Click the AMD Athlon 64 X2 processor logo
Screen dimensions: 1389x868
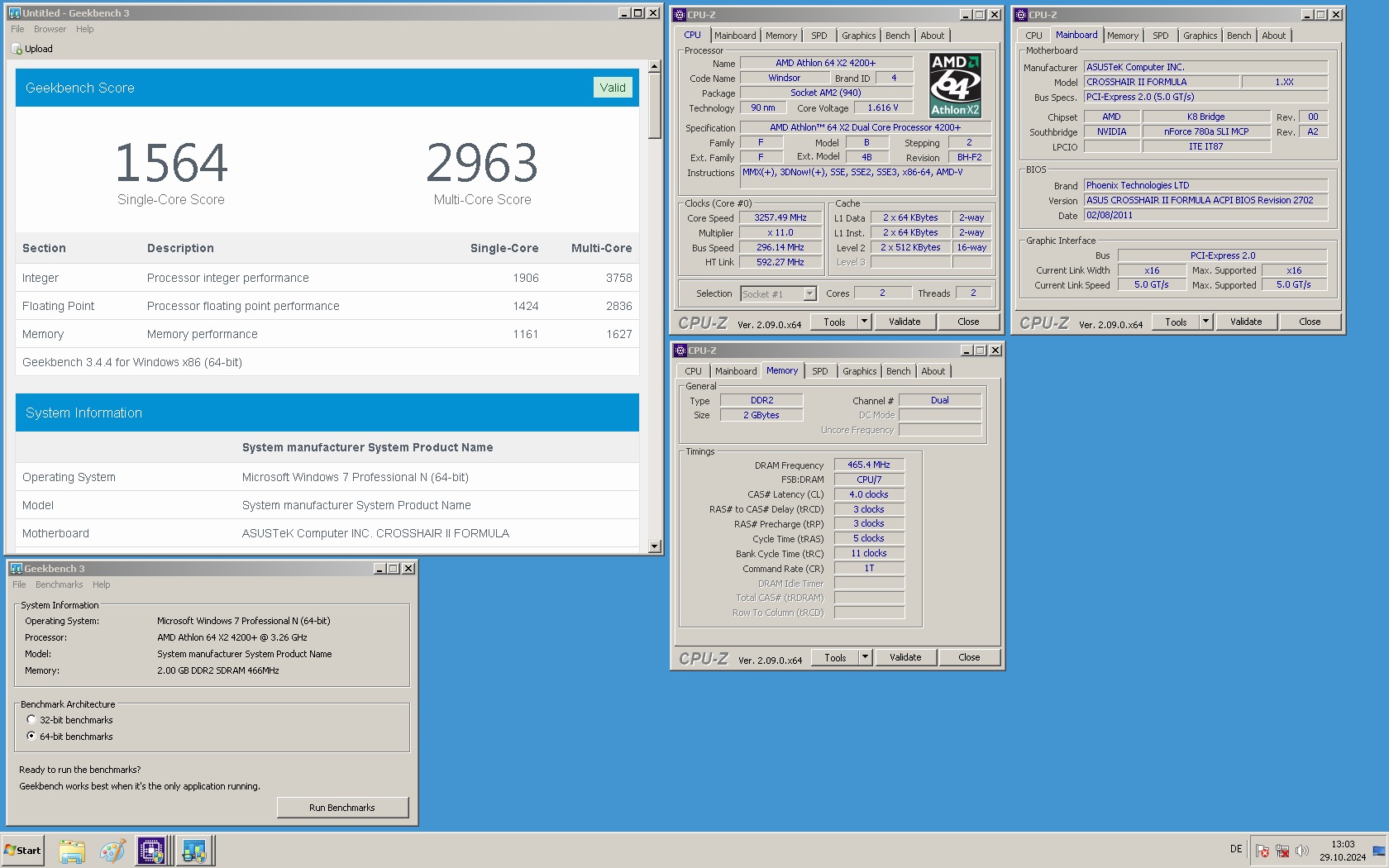pyautogui.click(x=955, y=85)
